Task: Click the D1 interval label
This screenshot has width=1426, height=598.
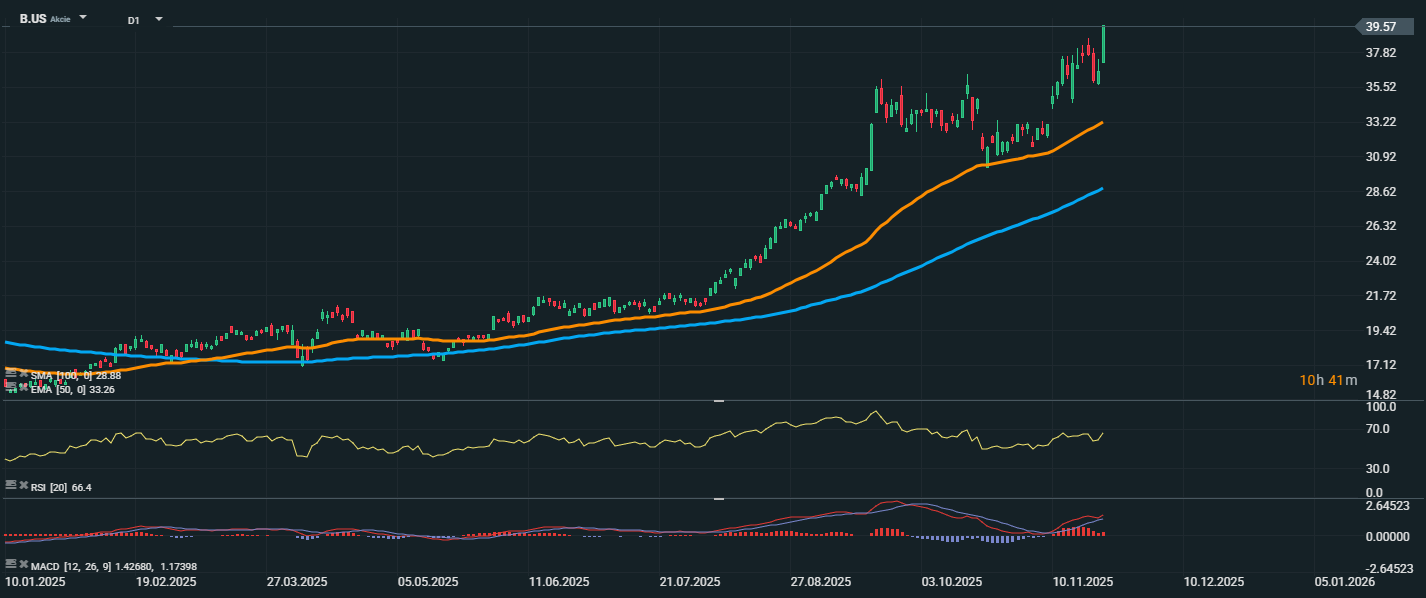Action: click(x=133, y=20)
